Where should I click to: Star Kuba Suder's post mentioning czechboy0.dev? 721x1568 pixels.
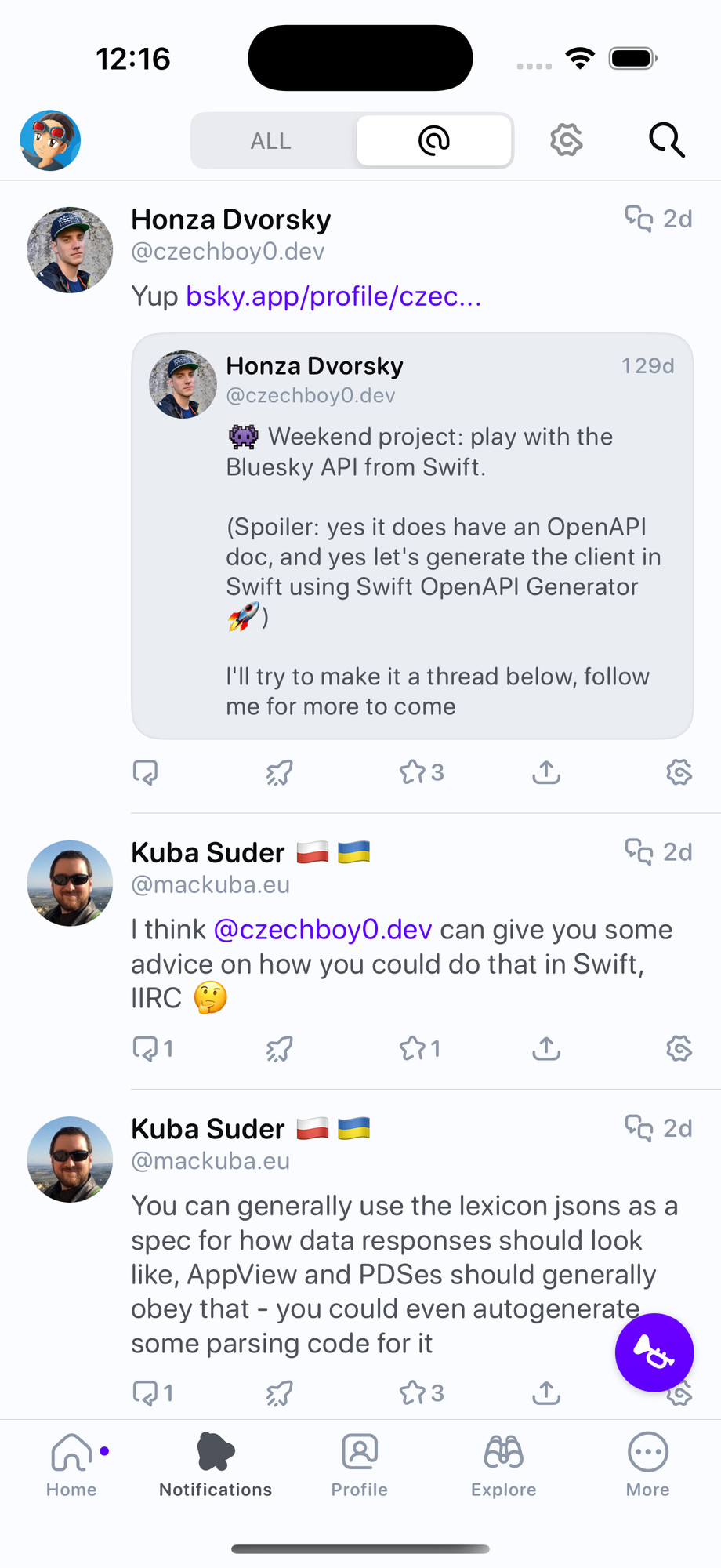420,1048
